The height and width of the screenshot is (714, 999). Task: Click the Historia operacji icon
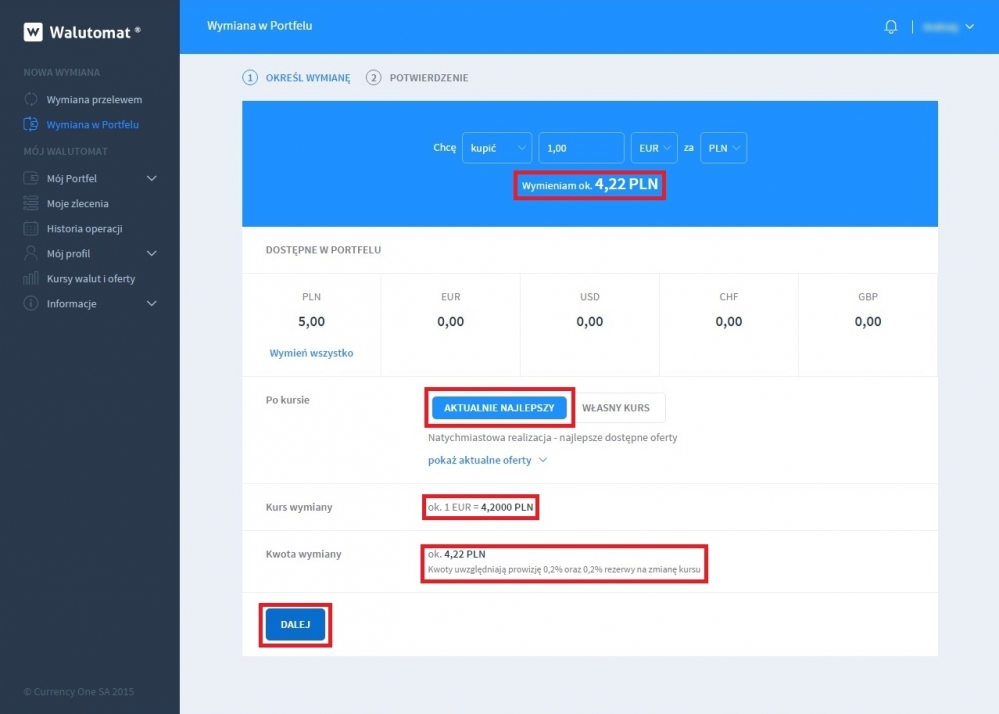click(31, 229)
